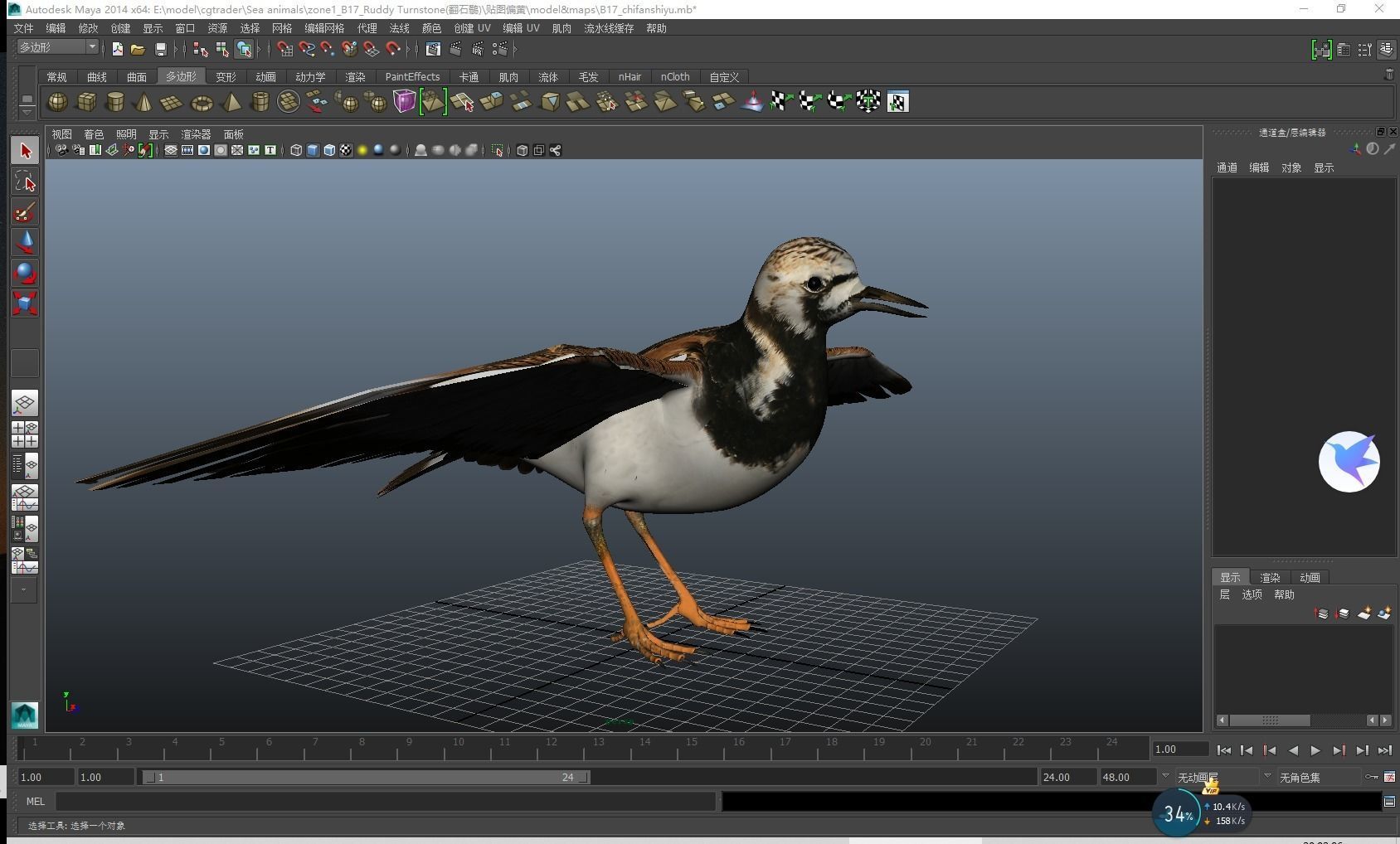
Task: Create a polygon cylinder from the shelf
Action: click(115, 102)
